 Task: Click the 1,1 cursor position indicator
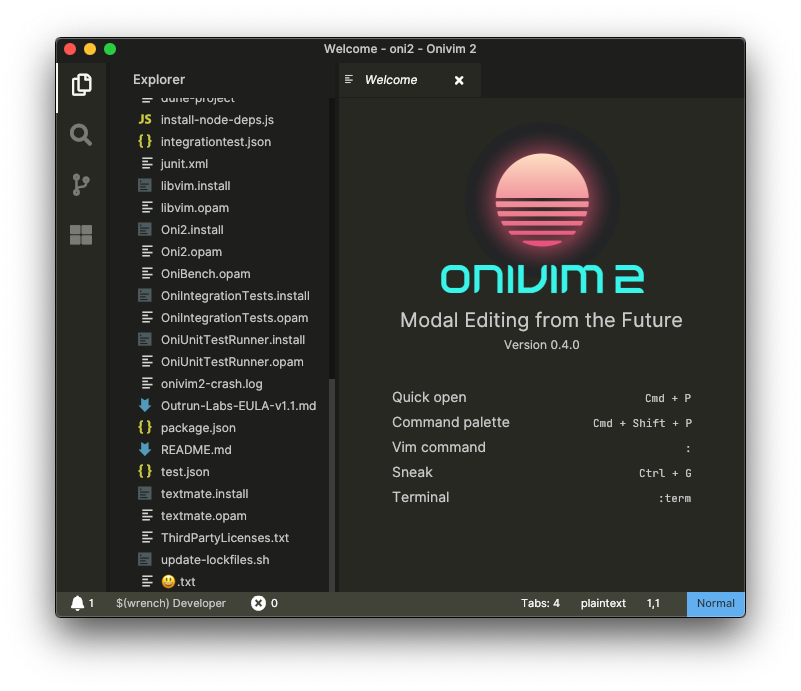[653, 604]
